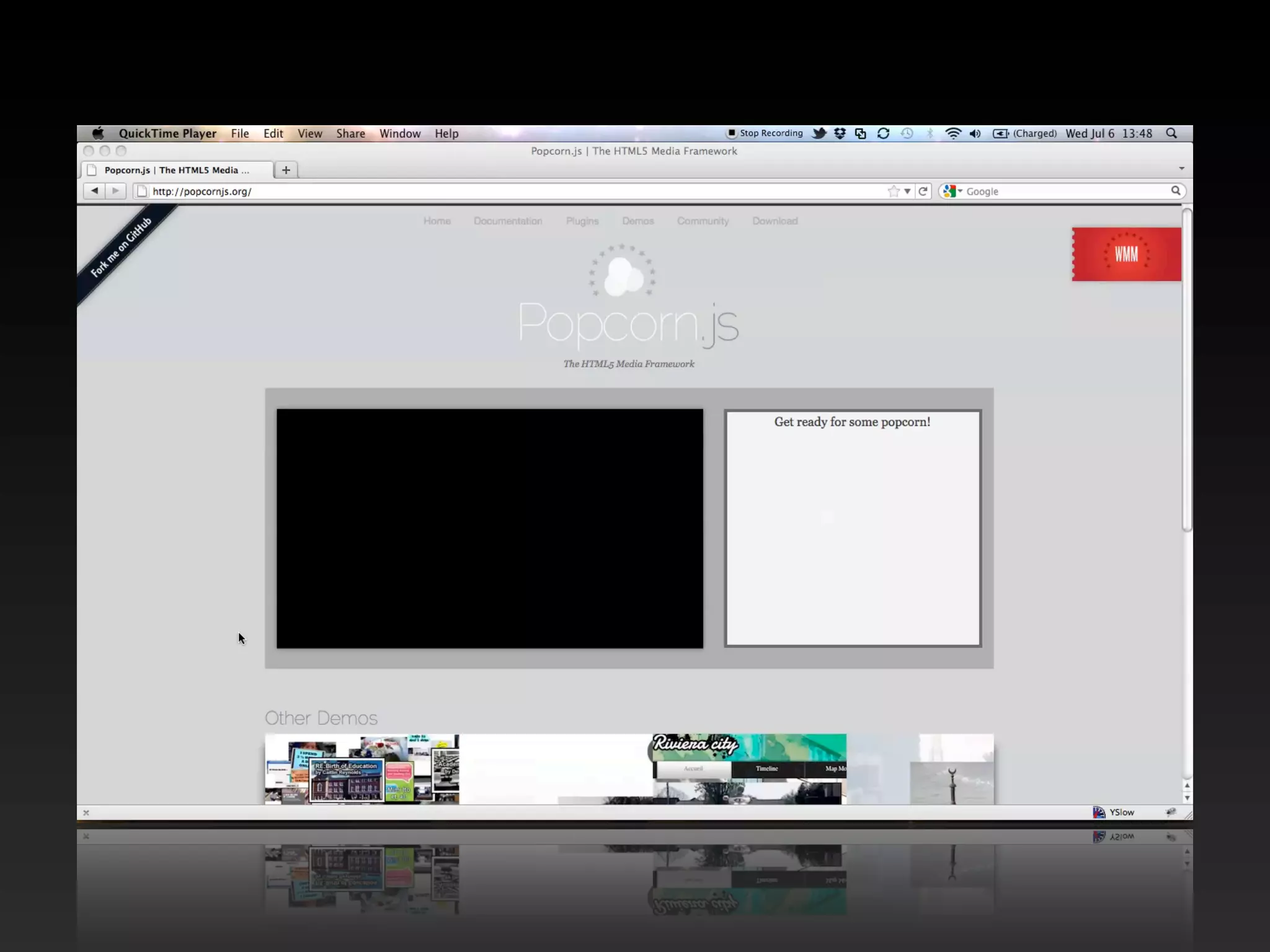Open Google search engine dropdown
This screenshot has width=1270, height=952.
click(x=952, y=191)
